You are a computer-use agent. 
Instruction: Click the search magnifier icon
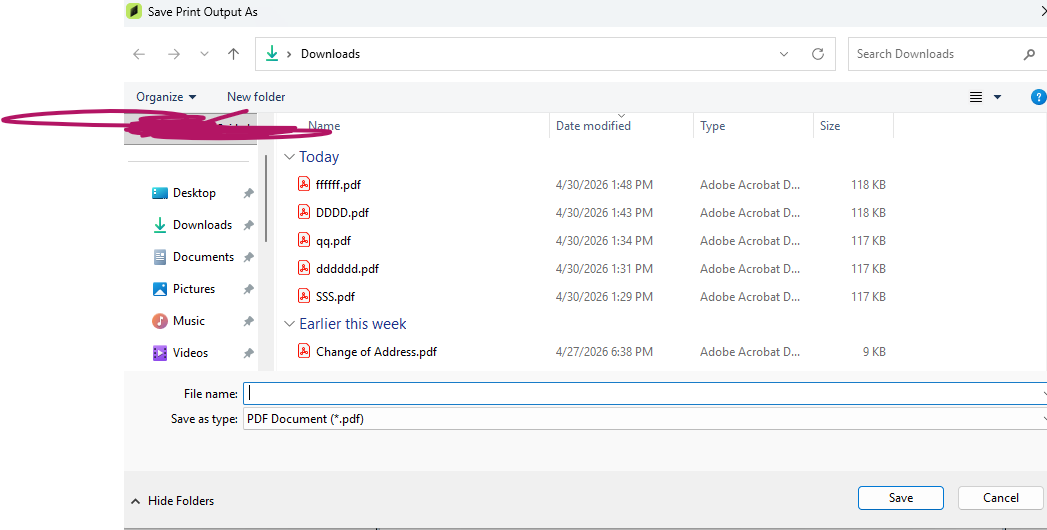pos(1029,54)
